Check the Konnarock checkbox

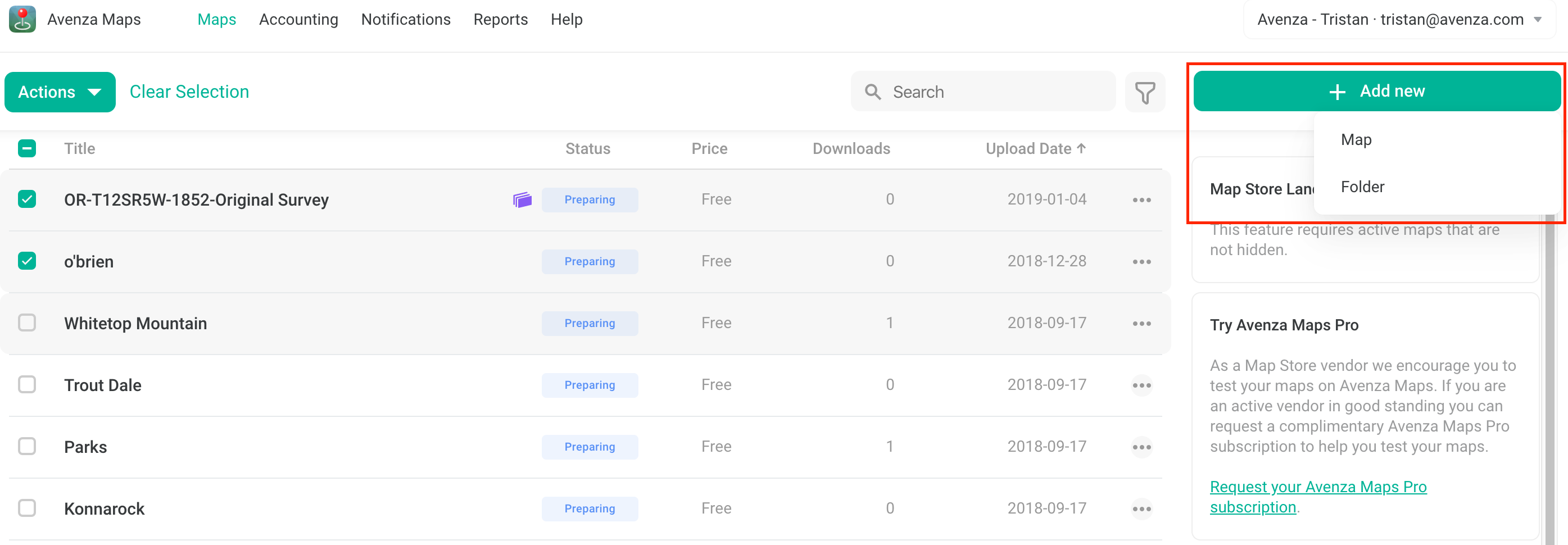[27, 508]
